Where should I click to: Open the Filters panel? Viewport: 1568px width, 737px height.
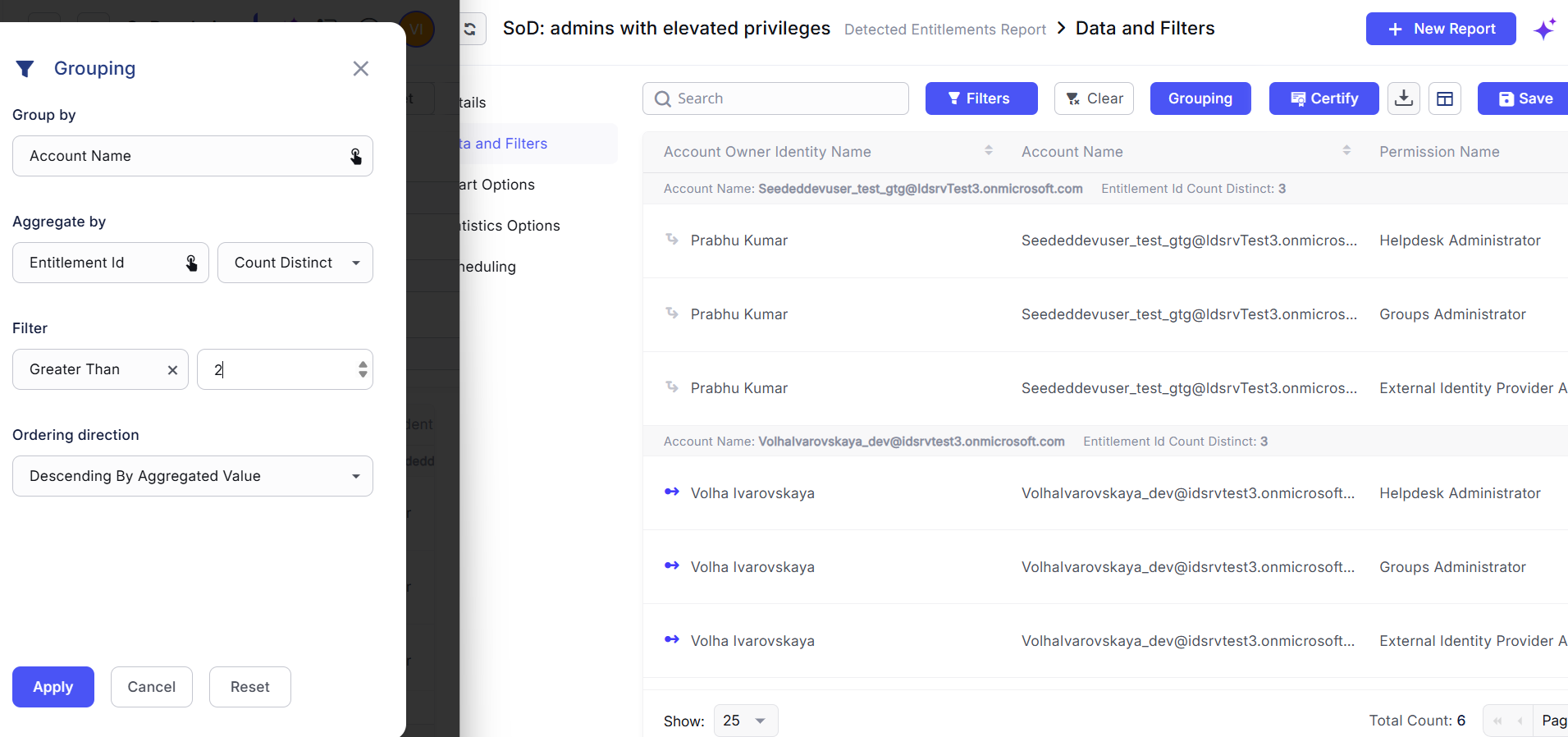[x=981, y=98]
